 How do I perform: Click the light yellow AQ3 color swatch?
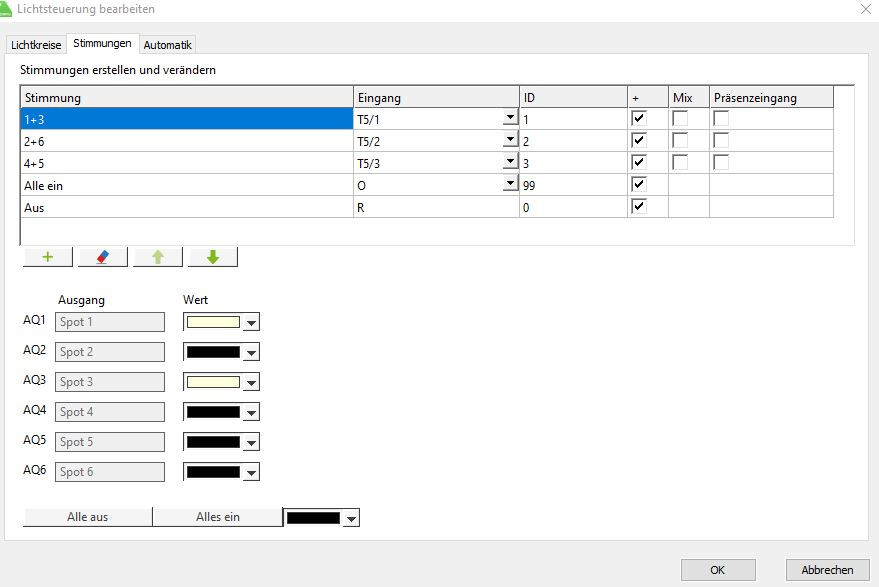click(x=213, y=382)
